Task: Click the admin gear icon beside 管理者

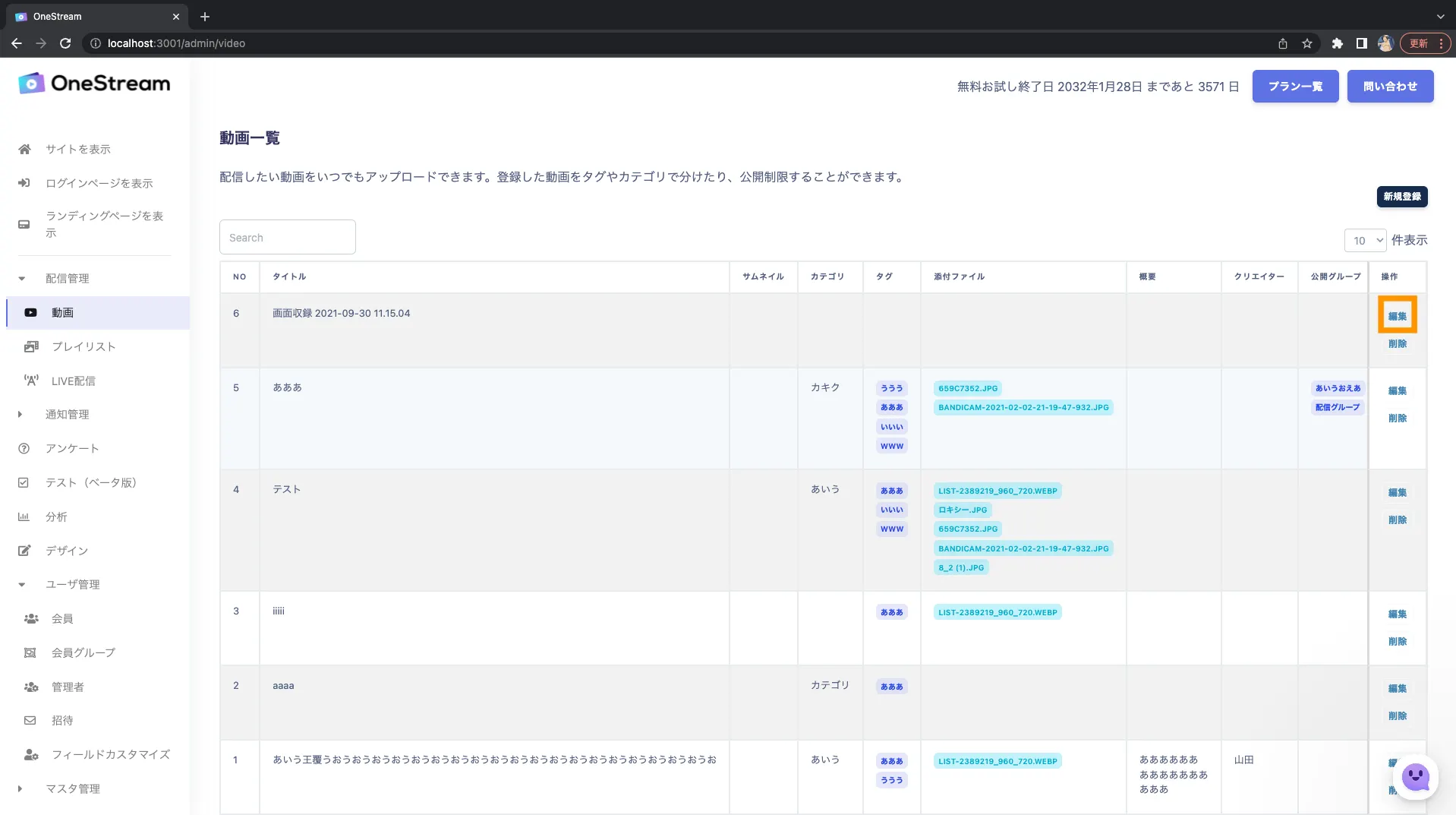Action: point(31,687)
